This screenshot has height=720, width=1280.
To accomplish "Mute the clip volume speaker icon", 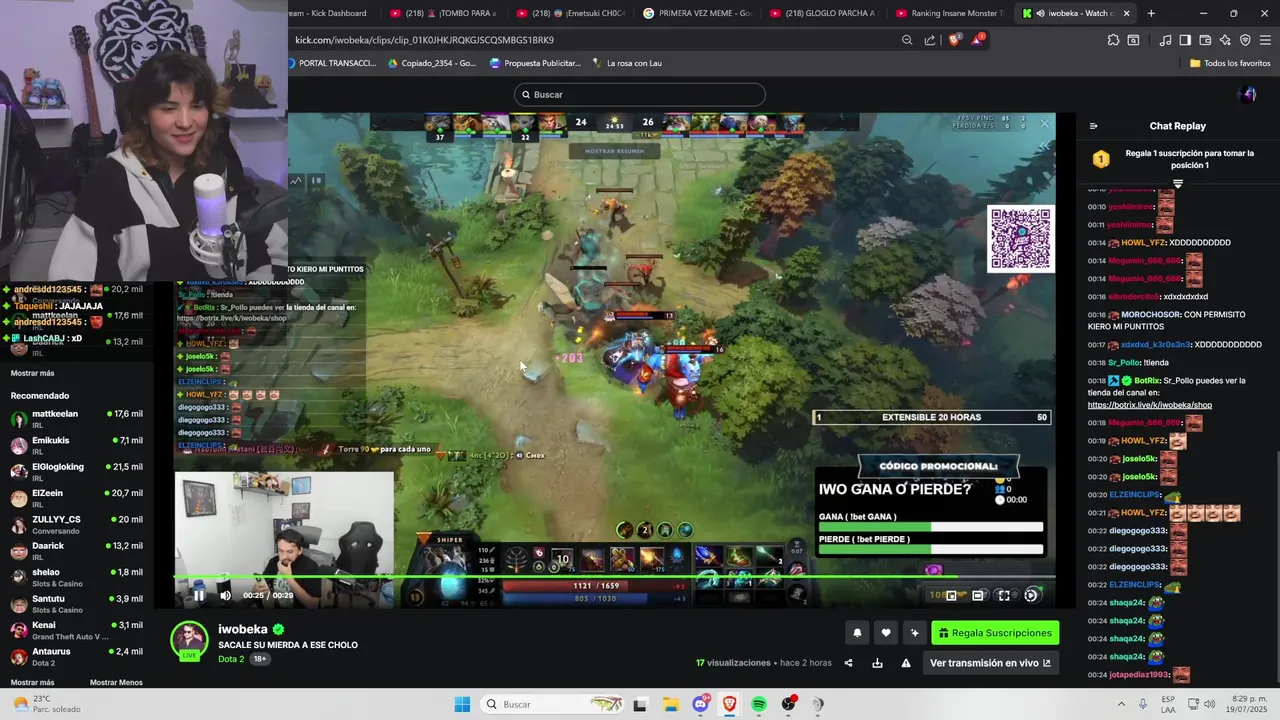I will coord(225,595).
